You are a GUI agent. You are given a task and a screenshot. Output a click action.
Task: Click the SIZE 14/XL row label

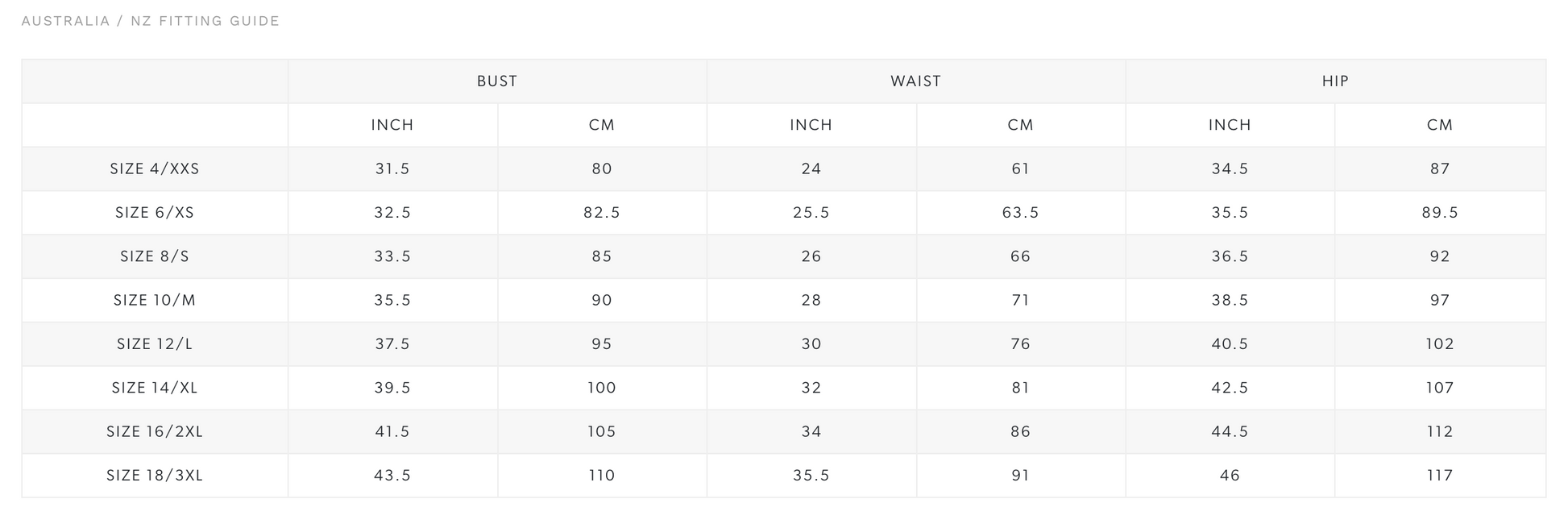point(155,388)
